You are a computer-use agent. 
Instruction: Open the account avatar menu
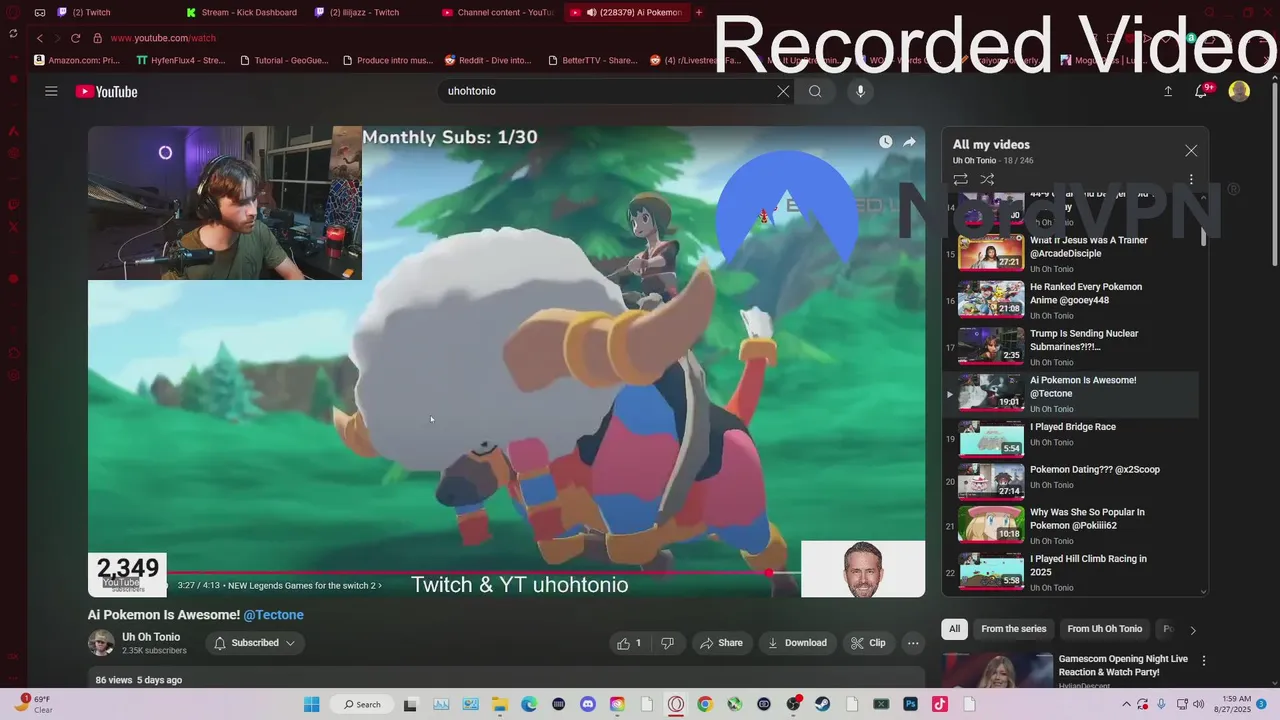pos(1239,91)
